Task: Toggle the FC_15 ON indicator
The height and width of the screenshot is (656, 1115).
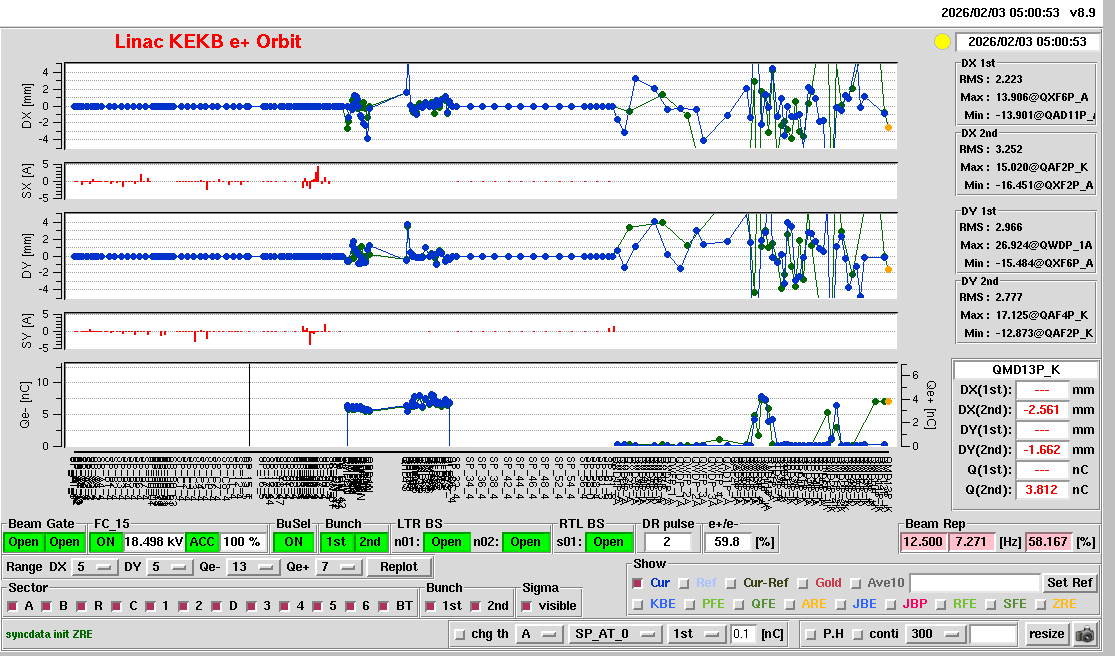Action: [105, 542]
